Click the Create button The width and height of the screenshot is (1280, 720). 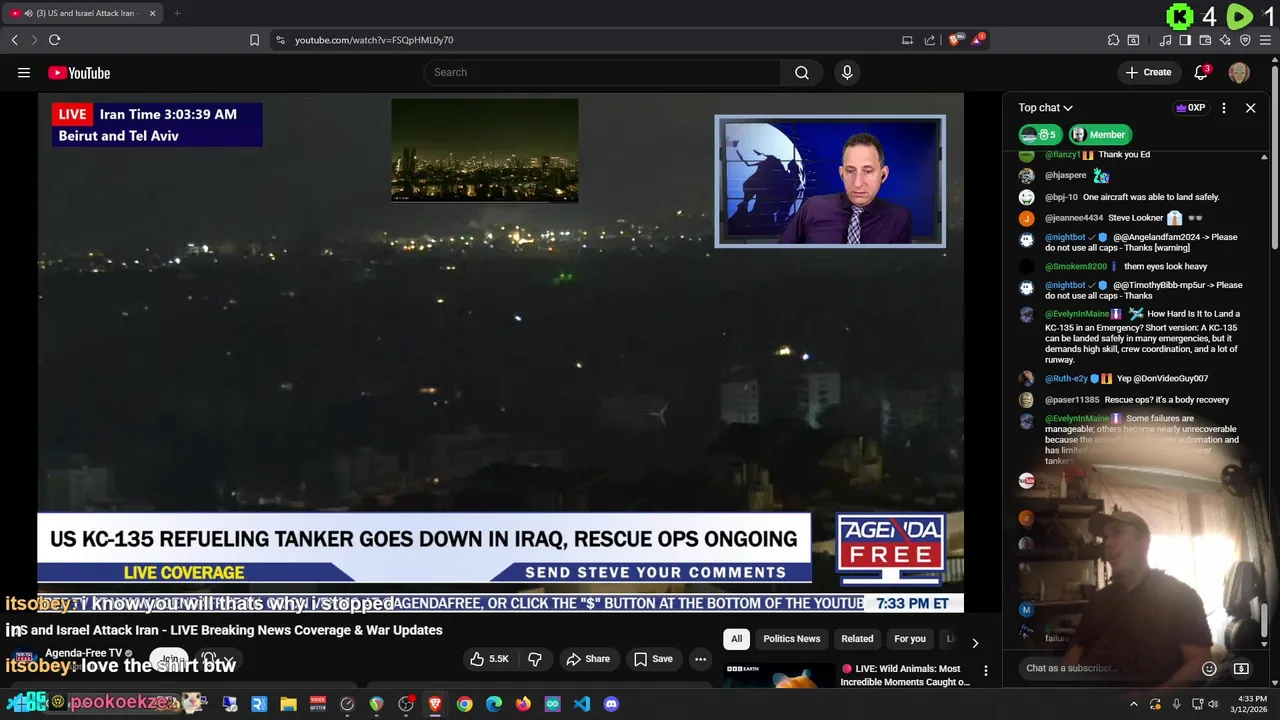pyautogui.click(x=1148, y=72)
